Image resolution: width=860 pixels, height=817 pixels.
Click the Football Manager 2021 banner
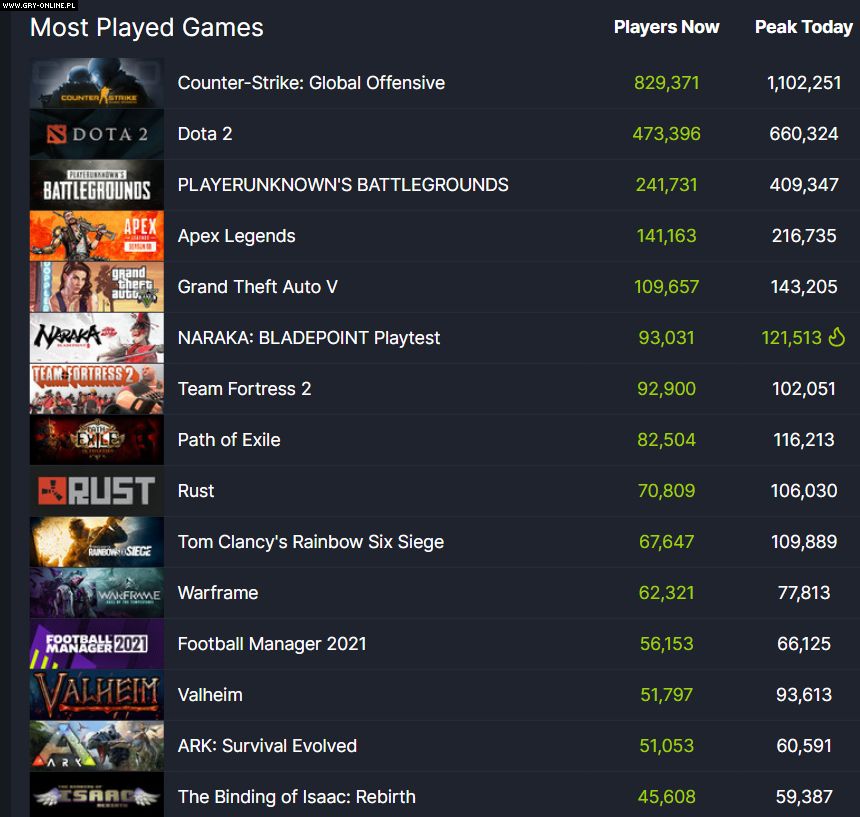point(96,644)
